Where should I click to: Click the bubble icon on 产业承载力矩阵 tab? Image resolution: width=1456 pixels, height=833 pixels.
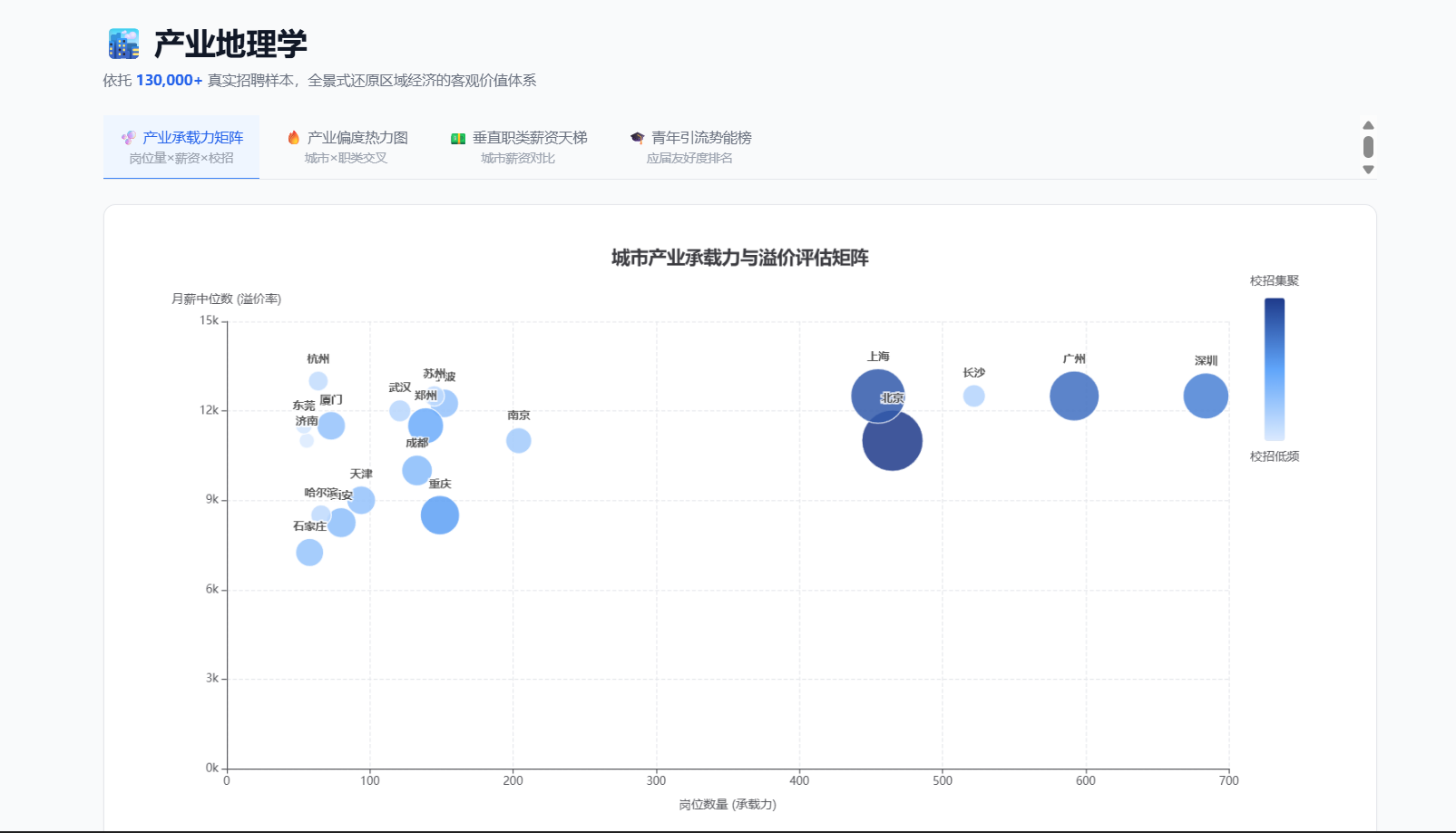coord(129,138)
